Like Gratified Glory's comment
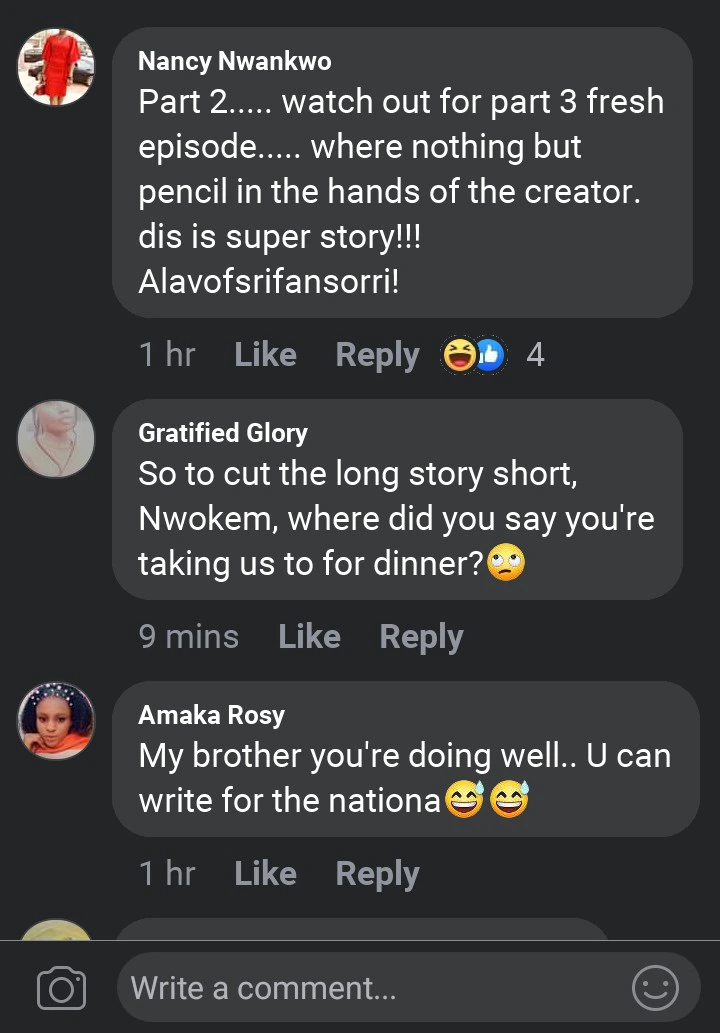Image resolution: width=720 pixels, height=1033 pixels. (x=309, y=637)
